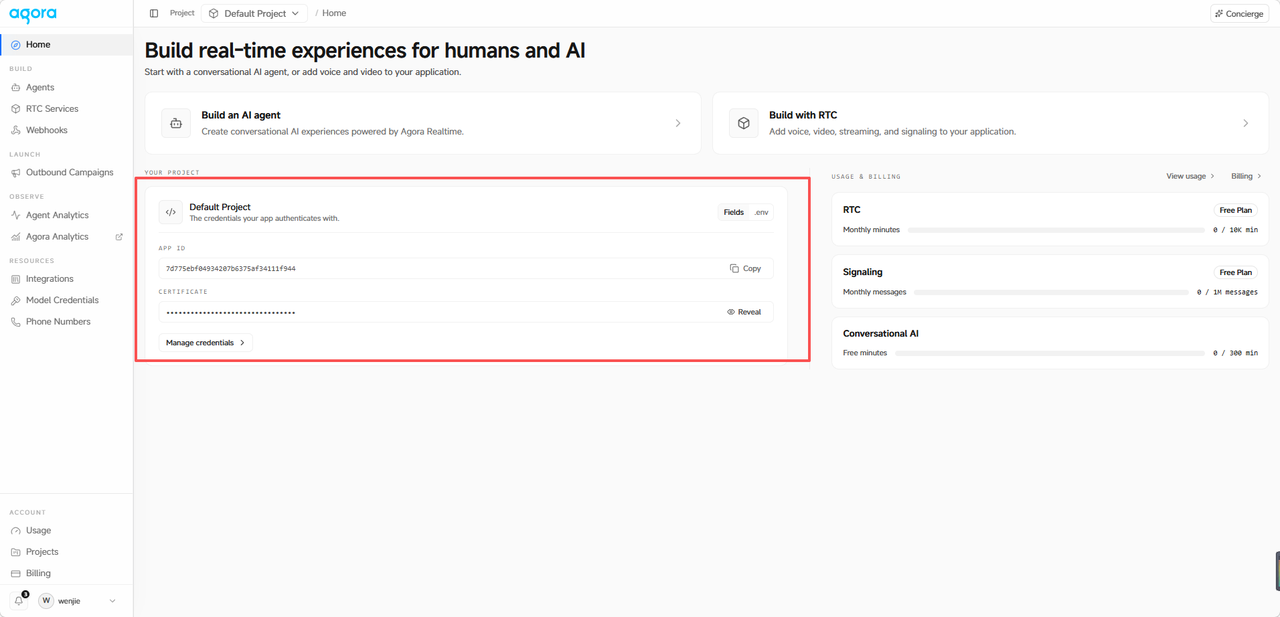Viewport: 1280px width, 617px height.
Task: Click the Conversational AI Free minutes bar
Action: (1049, 353)
